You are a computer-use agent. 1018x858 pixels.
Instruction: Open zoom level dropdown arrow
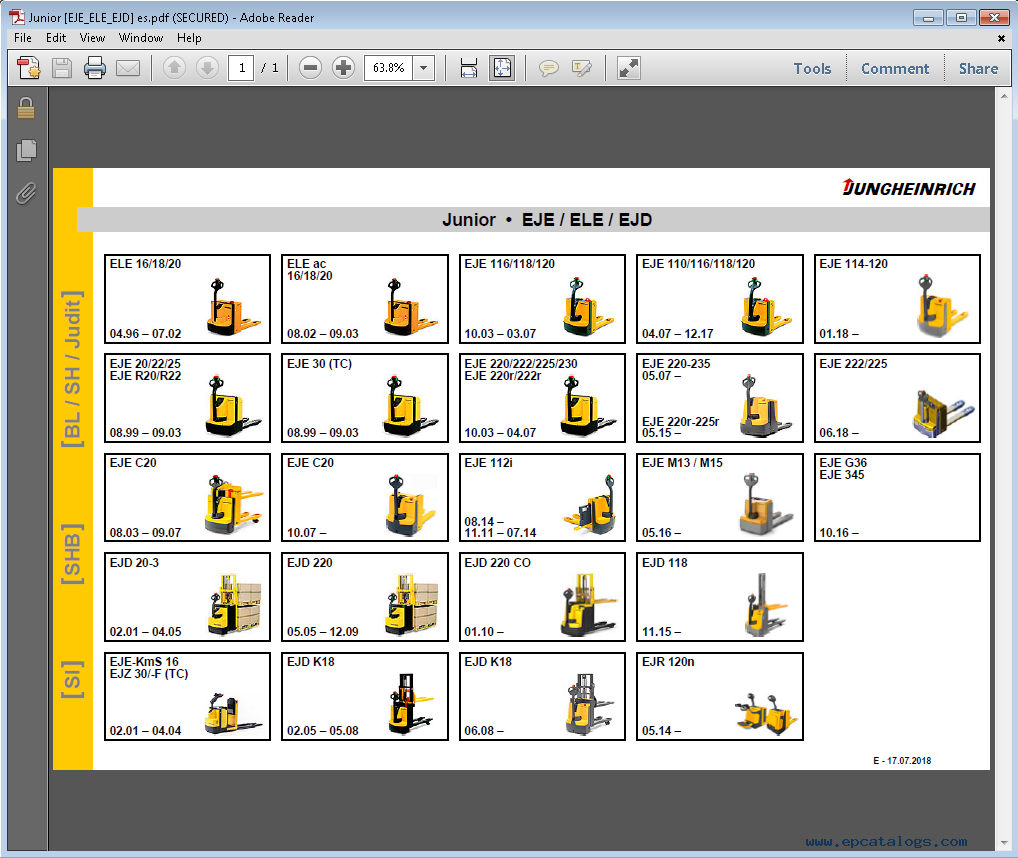tap(424, 67)
